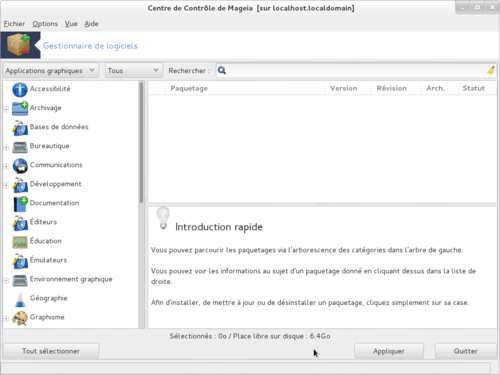Viewport: 500px width, 375px height.
Task: Open the Aide menu
Action: pos(91,24)
